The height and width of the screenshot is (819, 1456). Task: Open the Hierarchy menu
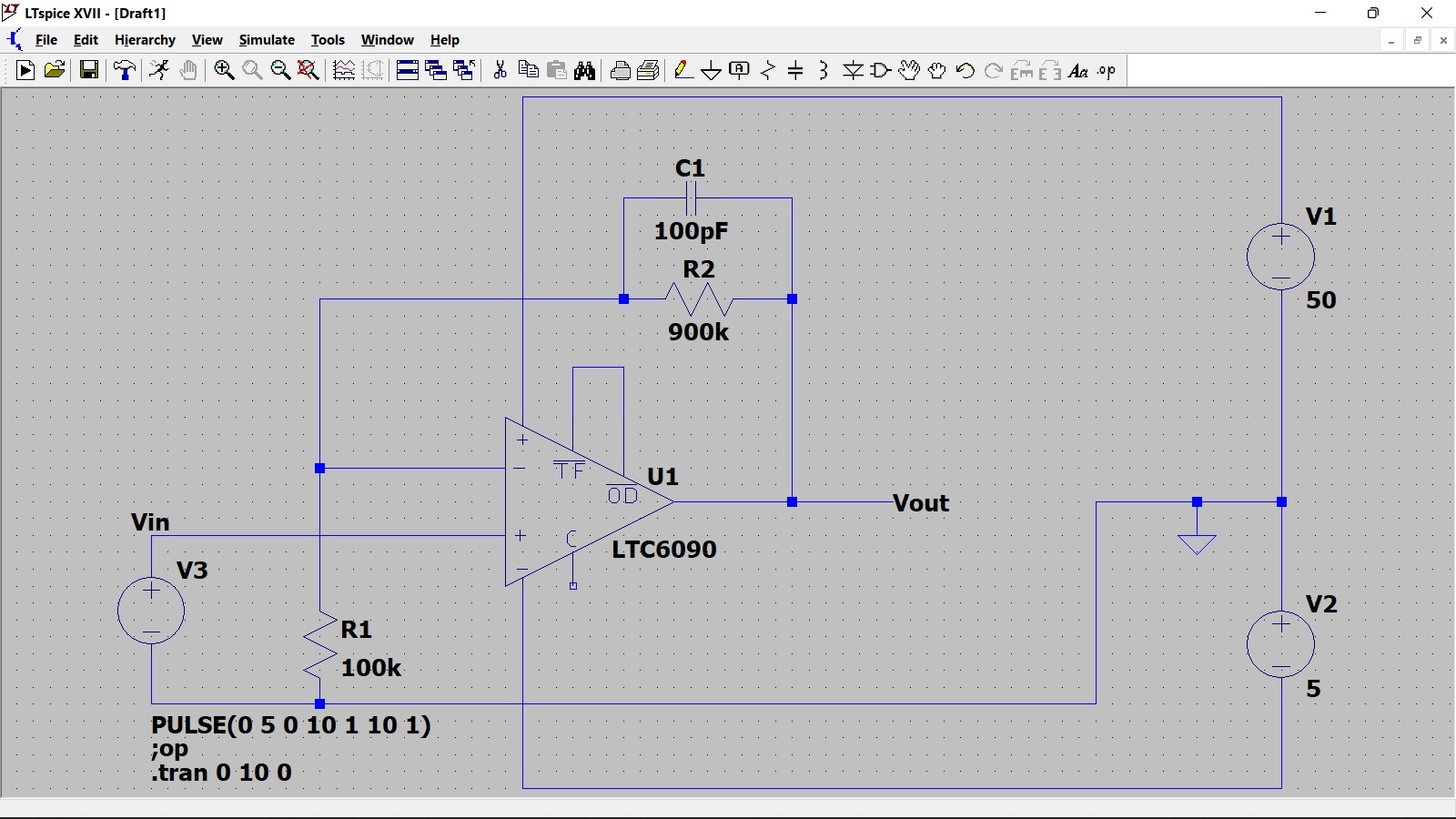click(x=145, y=40)
